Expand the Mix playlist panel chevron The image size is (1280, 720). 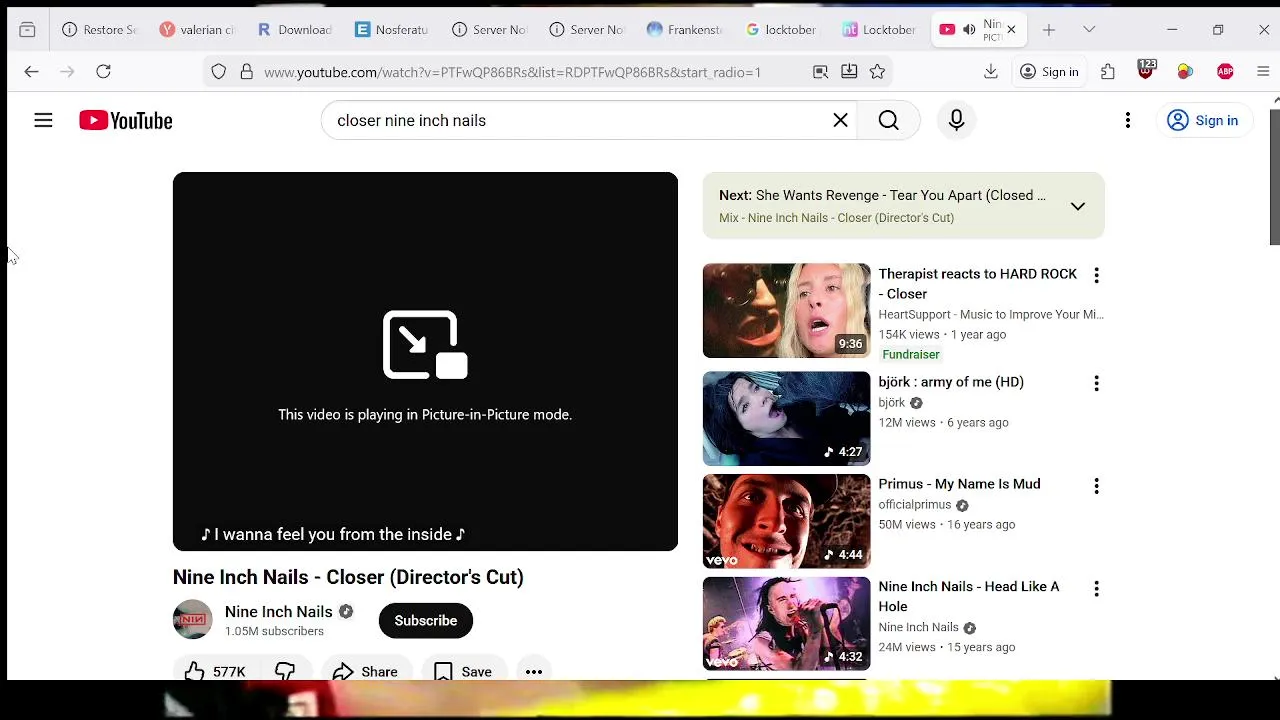1077,206
